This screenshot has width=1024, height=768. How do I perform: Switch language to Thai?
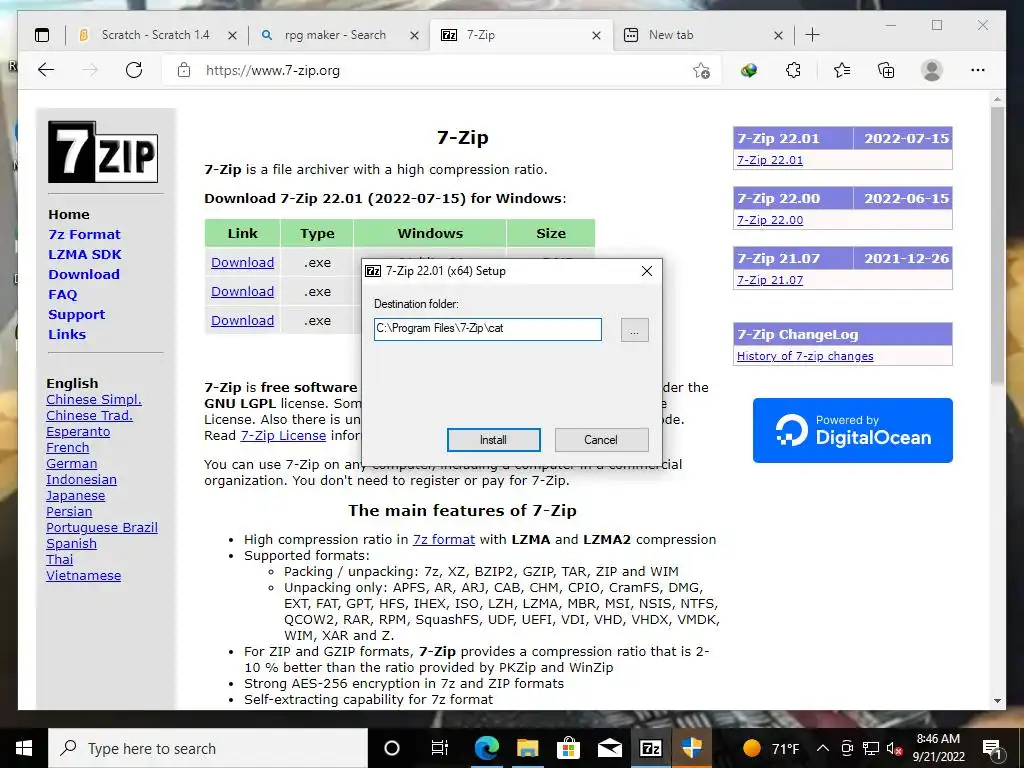click(x=59, y=560)
